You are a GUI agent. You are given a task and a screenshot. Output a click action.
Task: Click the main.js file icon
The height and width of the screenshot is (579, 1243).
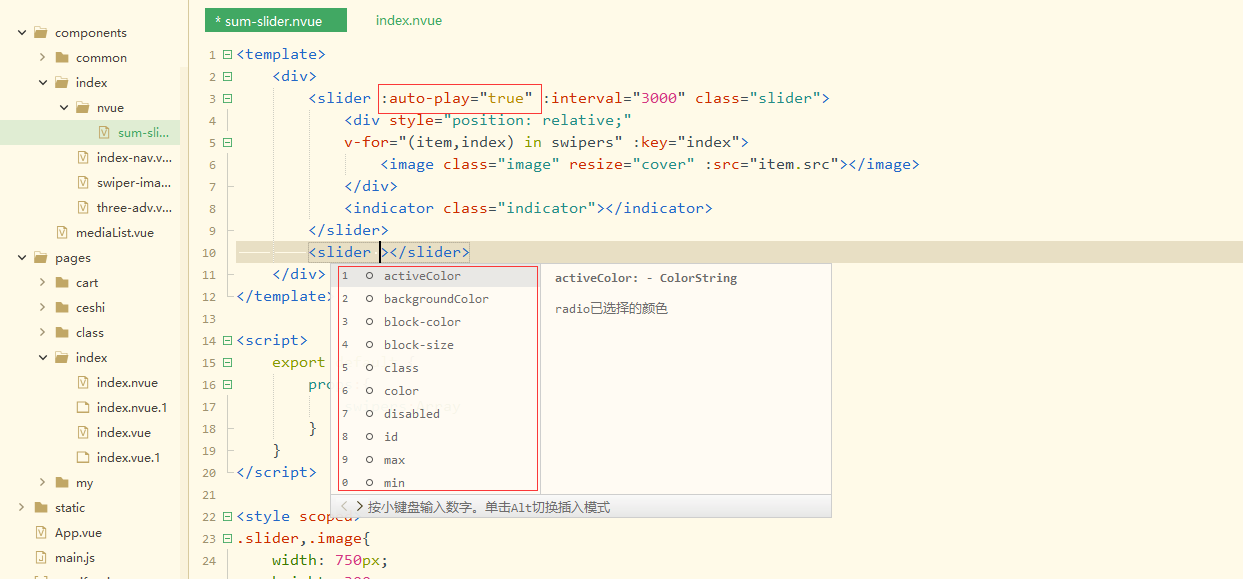point(41,558)
